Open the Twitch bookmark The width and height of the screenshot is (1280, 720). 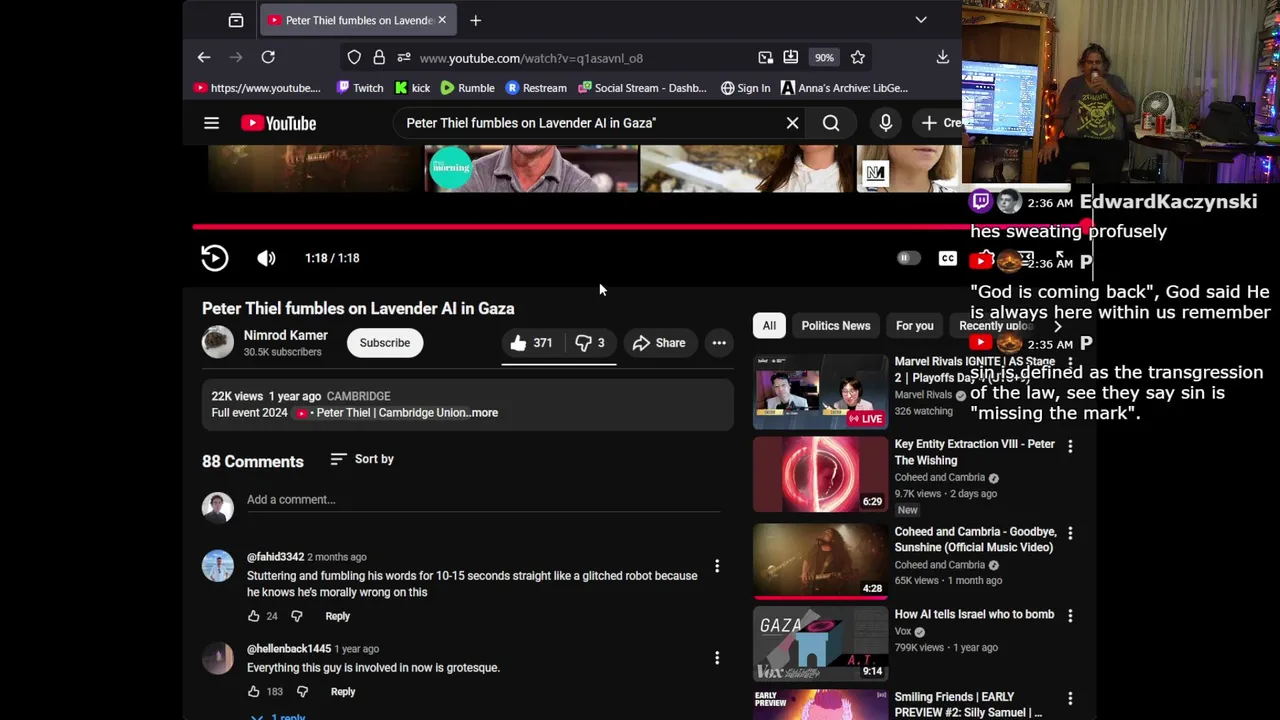tap(360, 88)
